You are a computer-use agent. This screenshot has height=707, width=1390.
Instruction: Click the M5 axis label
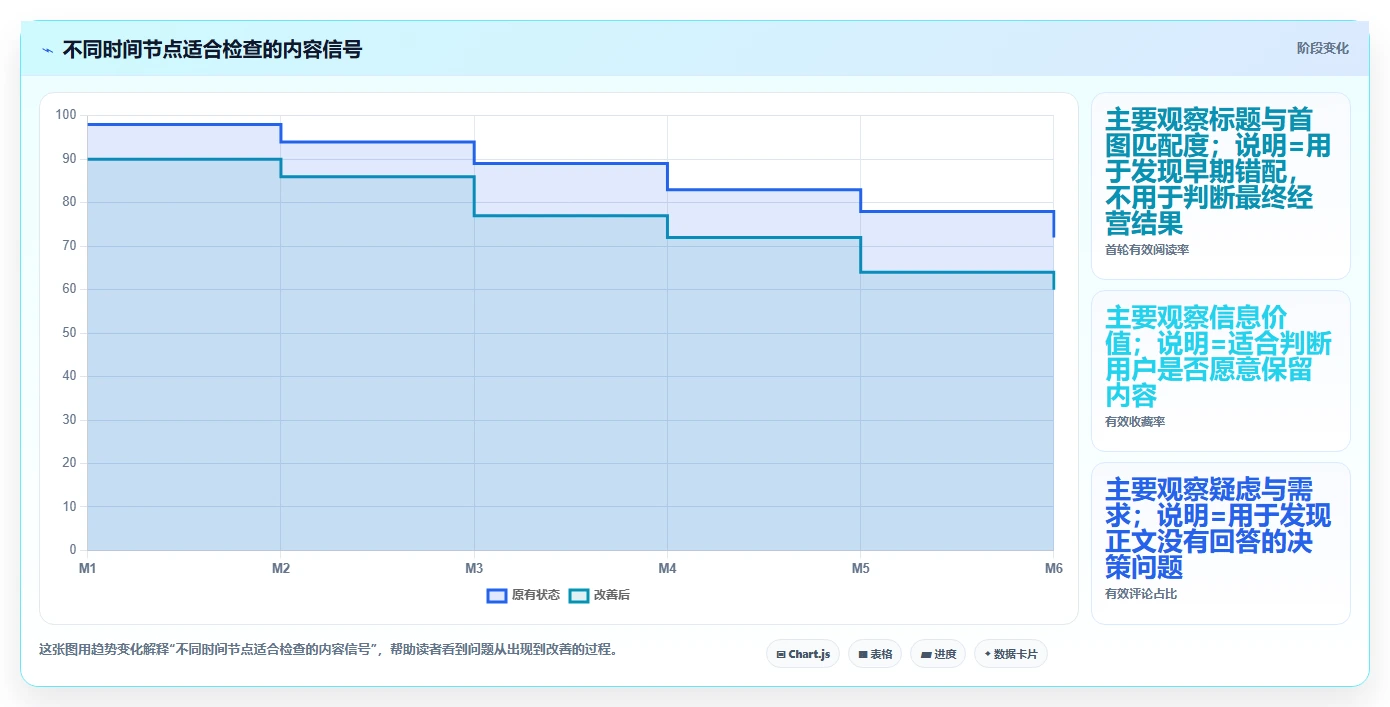pos(860,568)
